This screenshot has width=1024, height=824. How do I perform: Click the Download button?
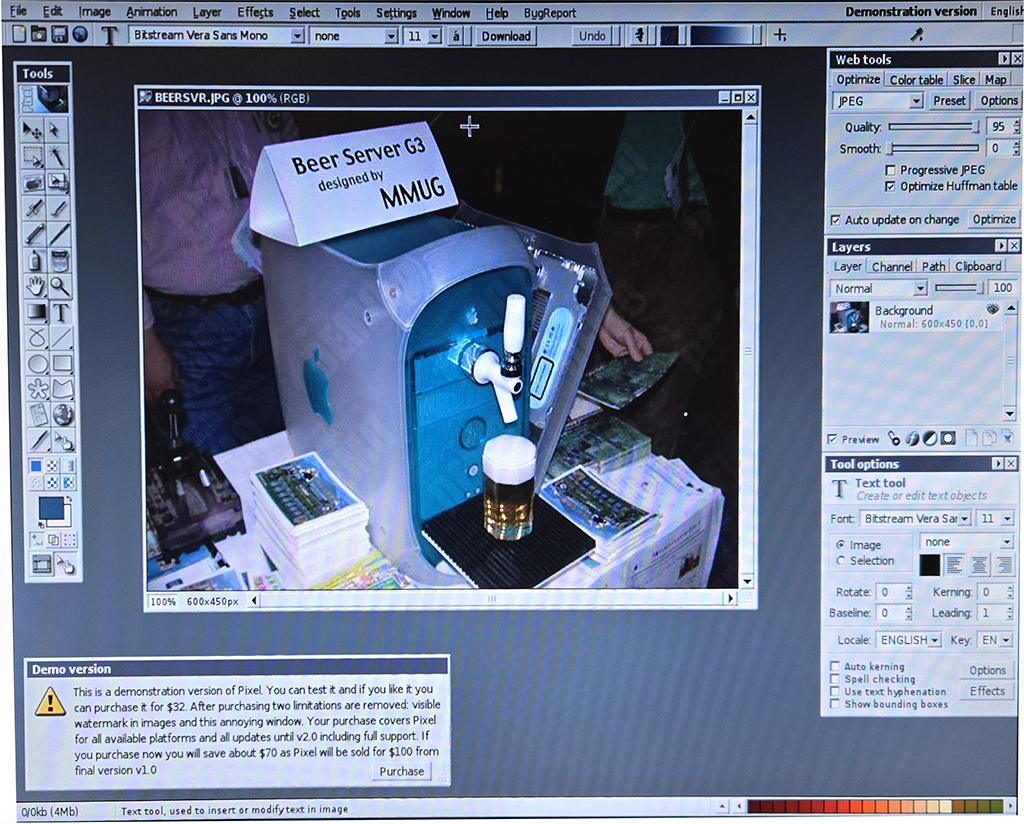[x=506, y=36]
